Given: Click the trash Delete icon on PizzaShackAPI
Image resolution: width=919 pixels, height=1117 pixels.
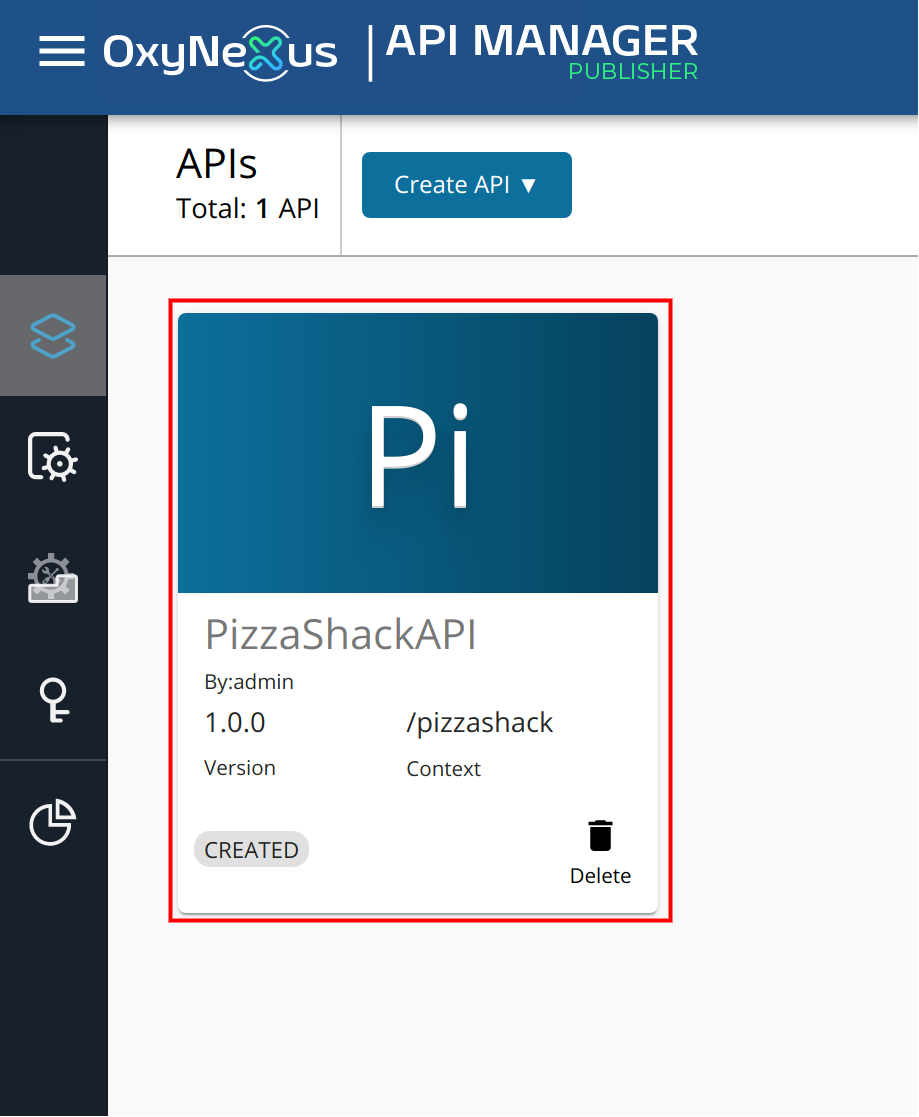Looking at the screenshot, I should [601, 836].
